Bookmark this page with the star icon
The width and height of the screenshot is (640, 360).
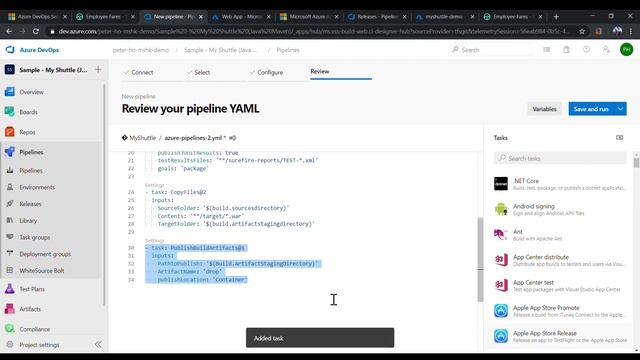coord(582,31)
